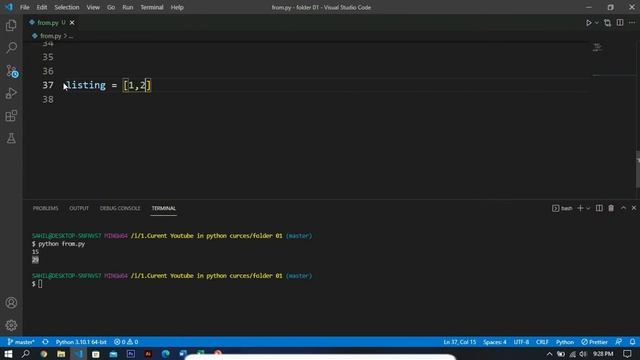Open changes compare icon in editor toolbar
Viewport: 640px width, 360px height.
[607, 23]
